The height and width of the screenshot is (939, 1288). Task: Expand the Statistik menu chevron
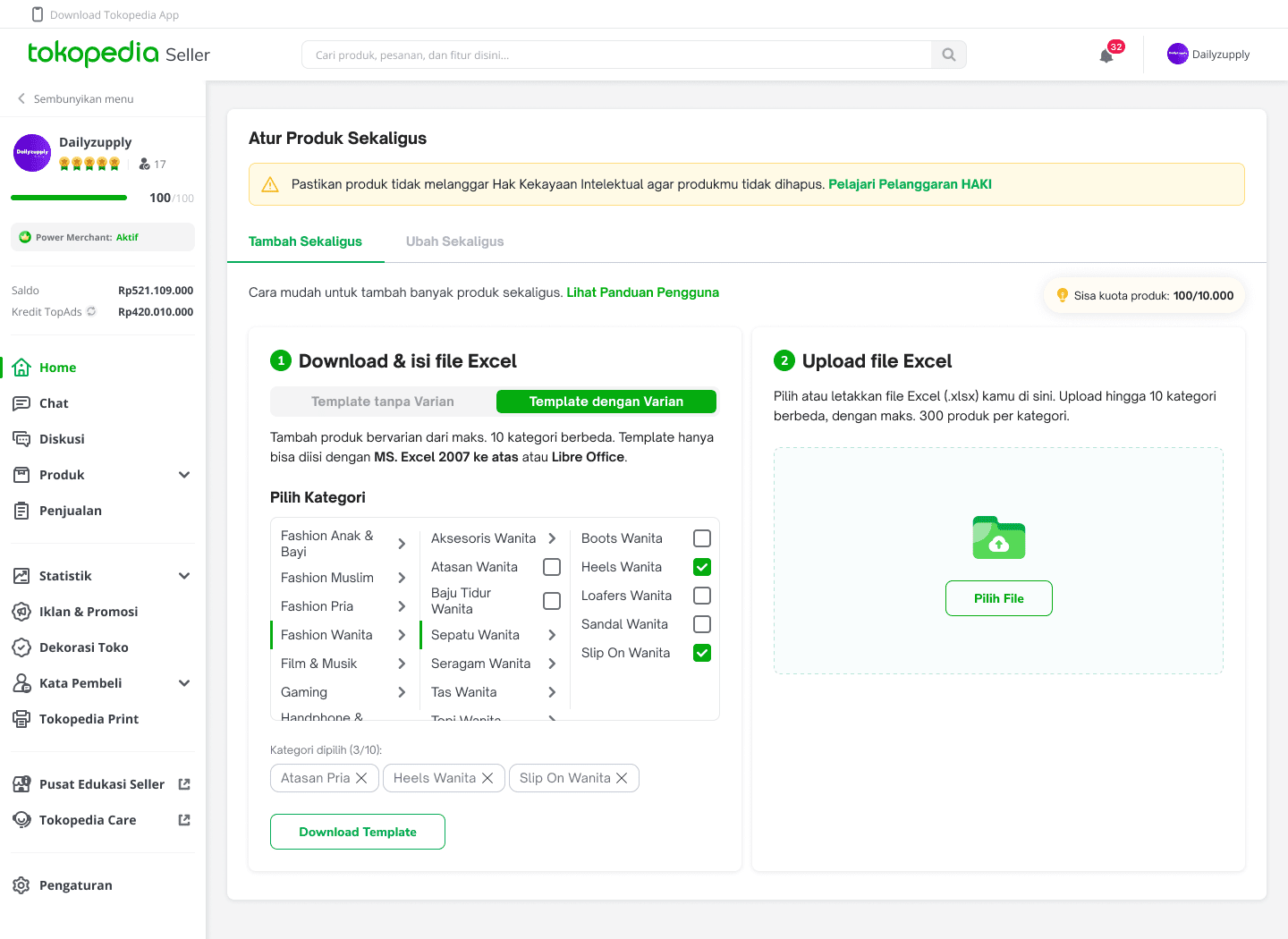point(184,576)
